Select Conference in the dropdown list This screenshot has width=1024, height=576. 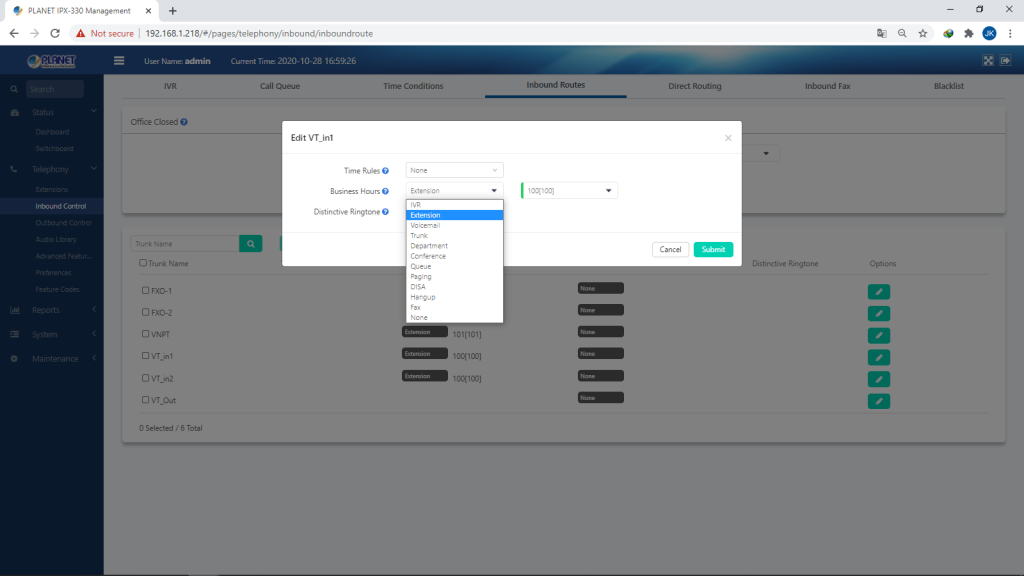point(454,256)
